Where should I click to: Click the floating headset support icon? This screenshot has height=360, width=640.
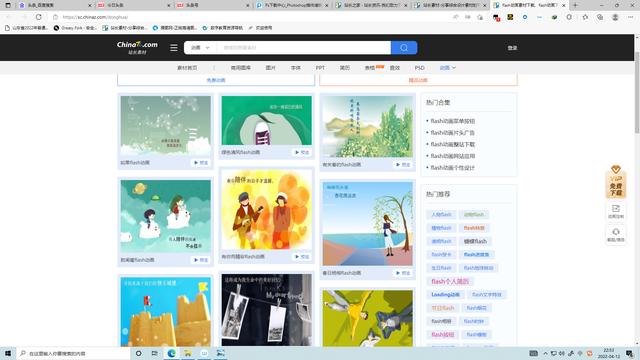[x=616, y=234]
